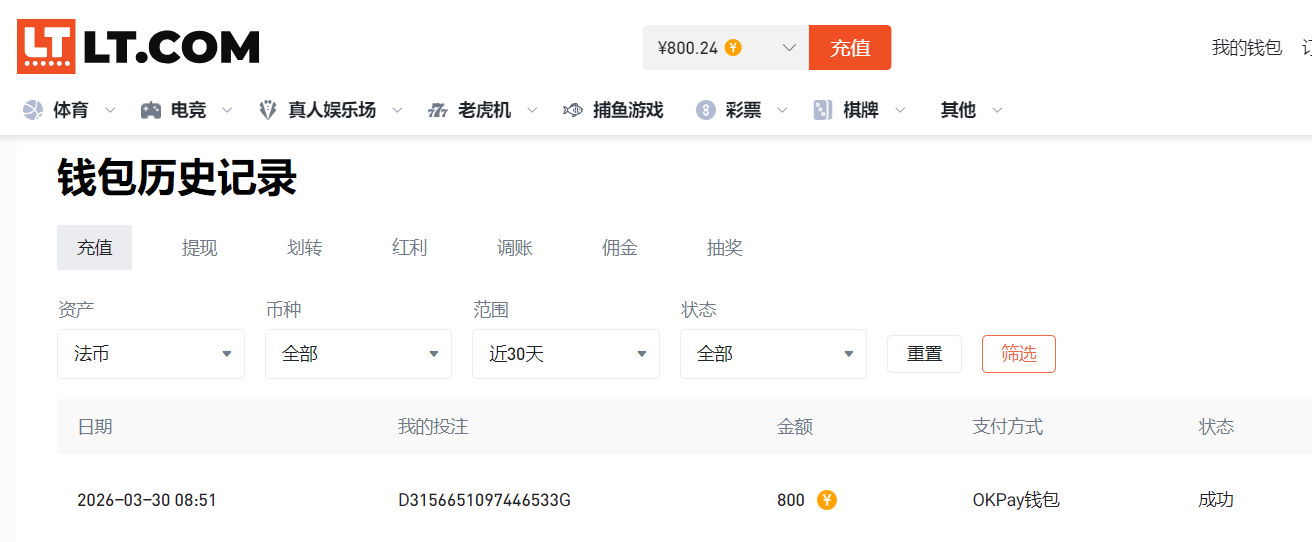Image resolution: width=1312 pixels, height=542 pixels.
Task: Click the fishing game fish icon
Action: pos(573,110)
